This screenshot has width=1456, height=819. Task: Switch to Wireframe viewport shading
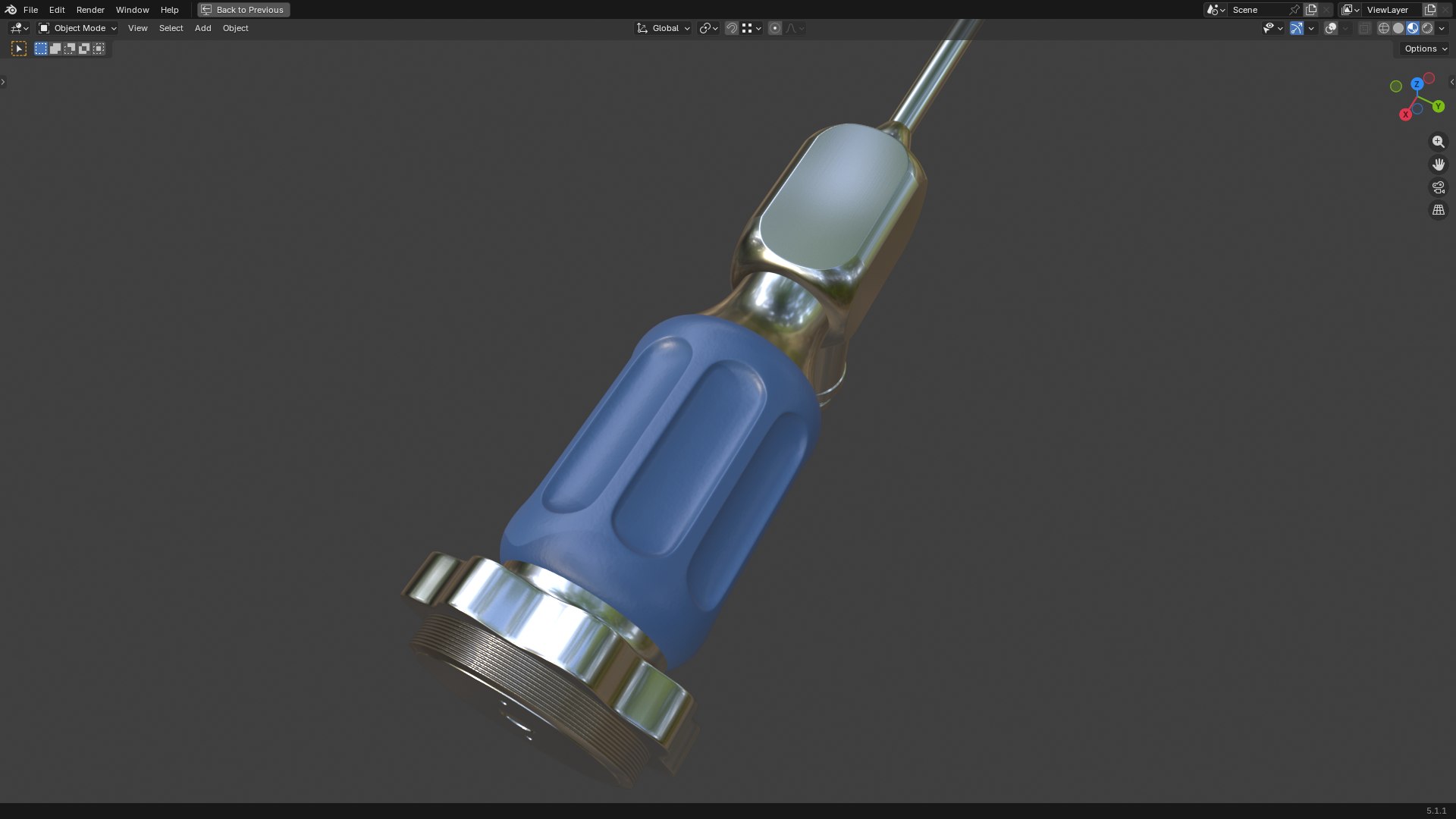(1383, 28)
